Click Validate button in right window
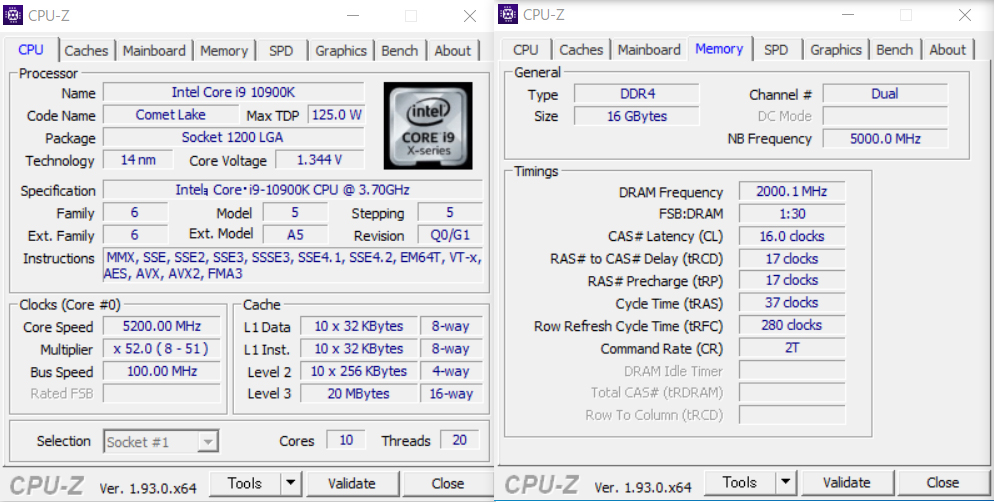The height and width of the screenshot is (503, 994). 847,483
